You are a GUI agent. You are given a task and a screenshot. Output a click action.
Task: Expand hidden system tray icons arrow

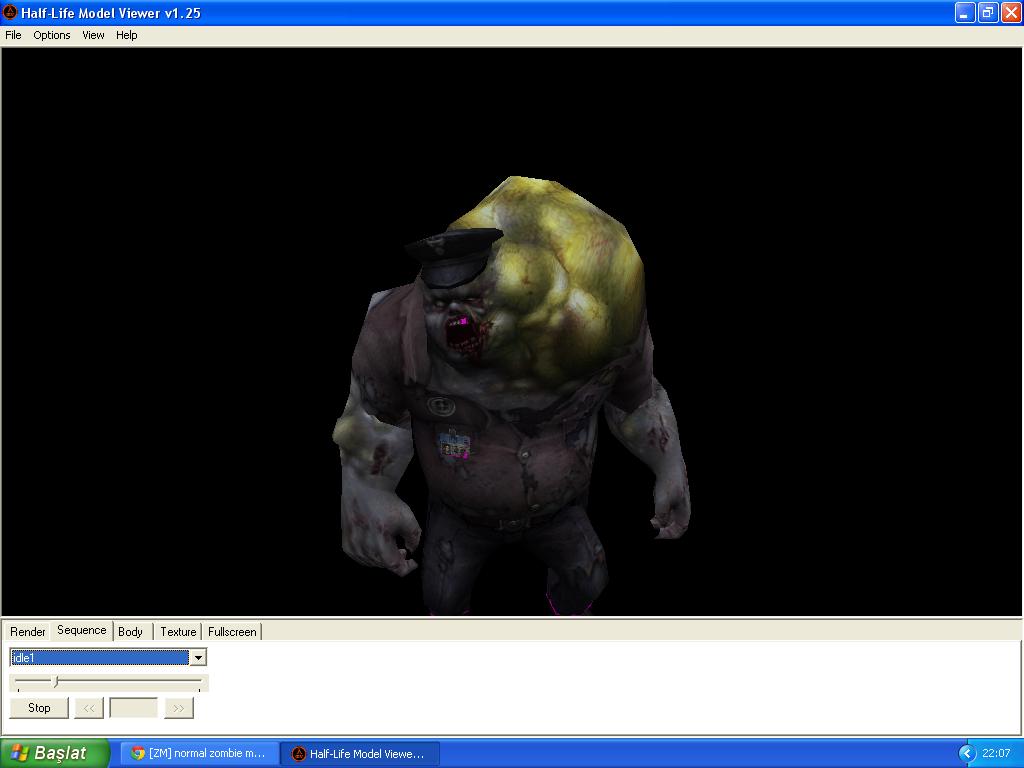click(966, 753)
